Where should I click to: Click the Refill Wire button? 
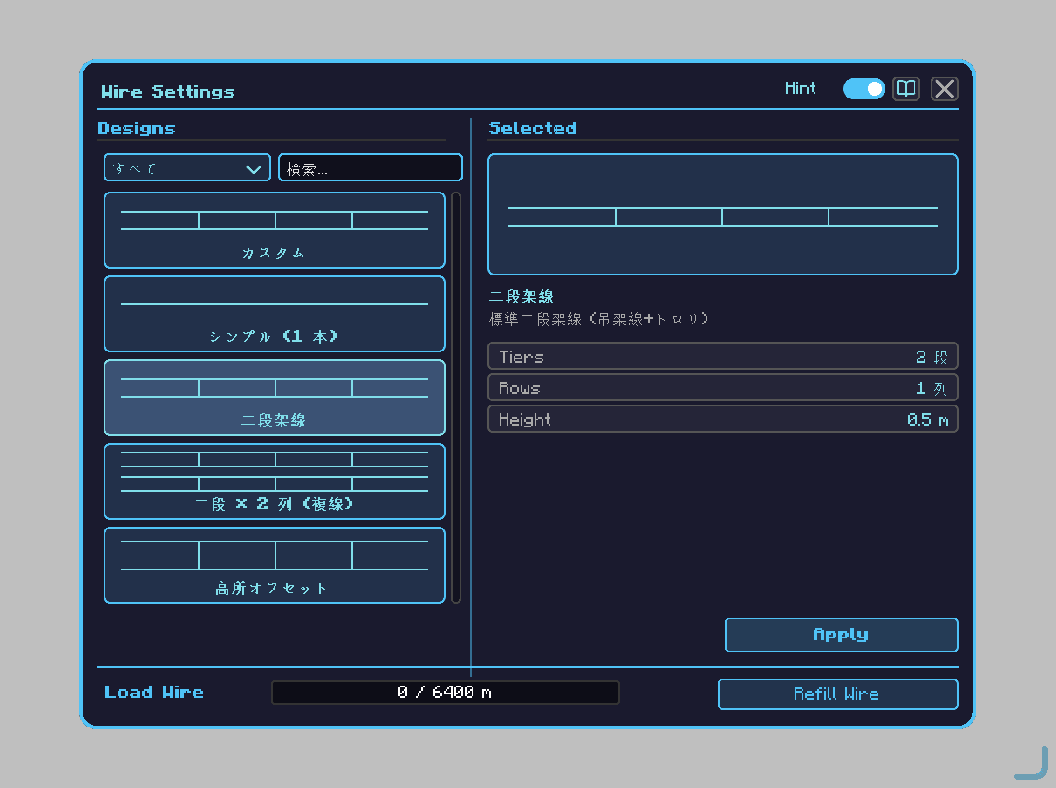tap(838, 694)
